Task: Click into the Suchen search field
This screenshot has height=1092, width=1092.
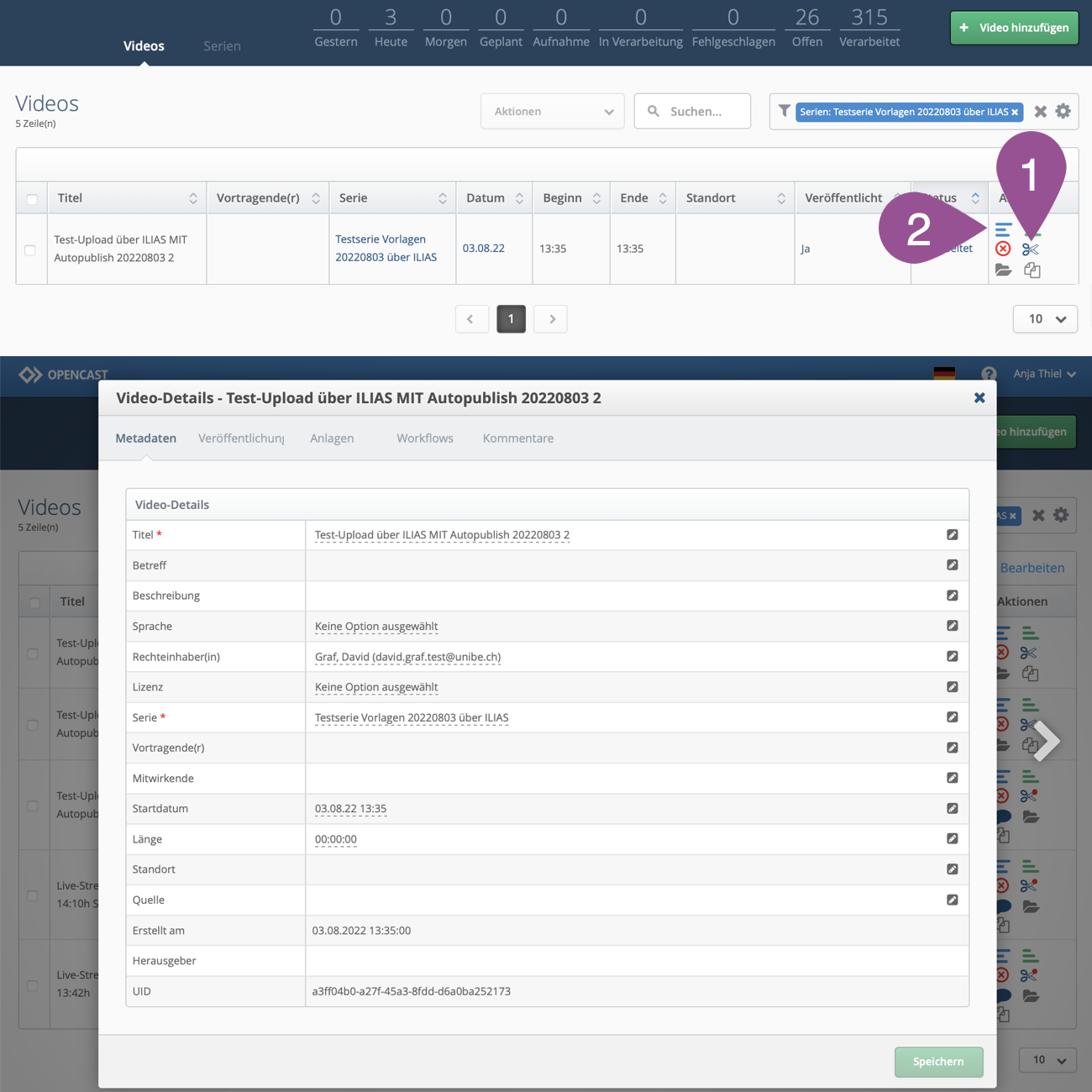Action: click(x=702, y=112)
